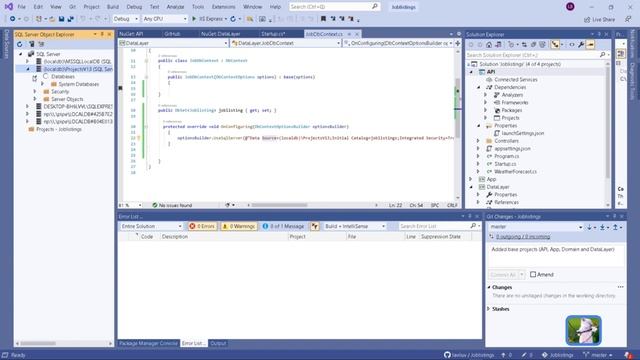Expand the Analyzers node

[486, 95]
